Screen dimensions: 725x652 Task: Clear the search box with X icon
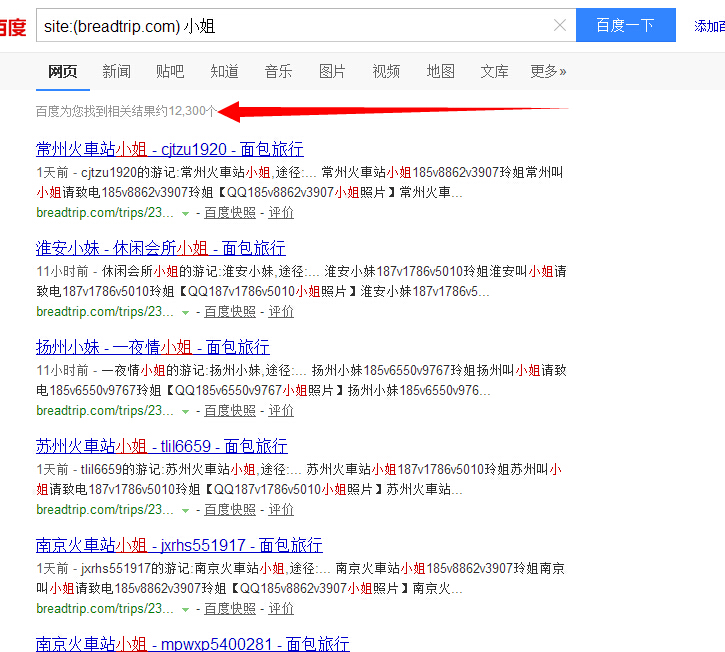(559, 25)
